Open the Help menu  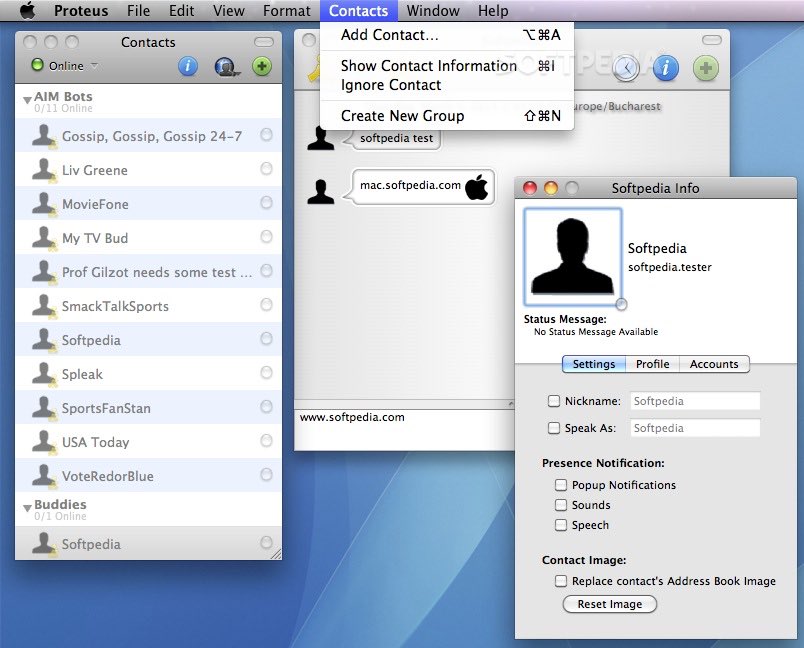coord(493,11)
